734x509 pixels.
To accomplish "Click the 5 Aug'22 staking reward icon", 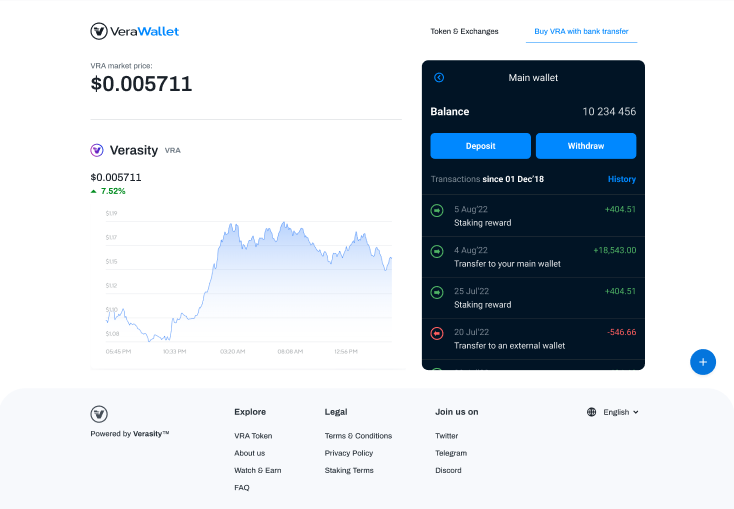I will point(437,211).
